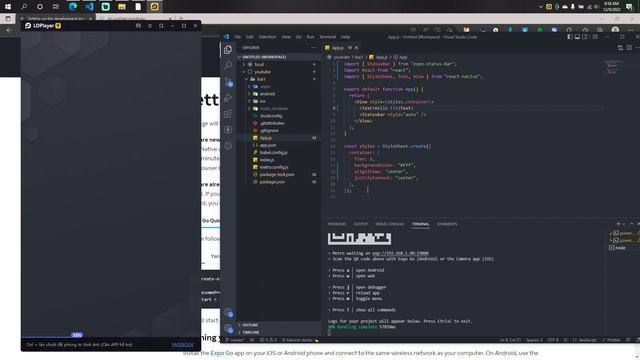Click UTF-8 encoding in status bar
Viewport: 640px width, 360px height.
click(553, 340)
